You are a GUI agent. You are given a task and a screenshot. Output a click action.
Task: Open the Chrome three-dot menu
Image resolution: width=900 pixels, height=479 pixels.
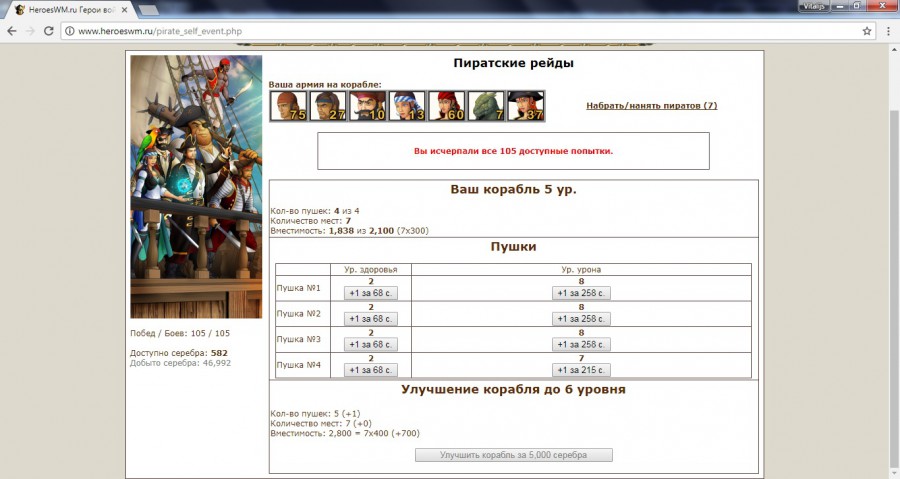(x=888, y=31)
